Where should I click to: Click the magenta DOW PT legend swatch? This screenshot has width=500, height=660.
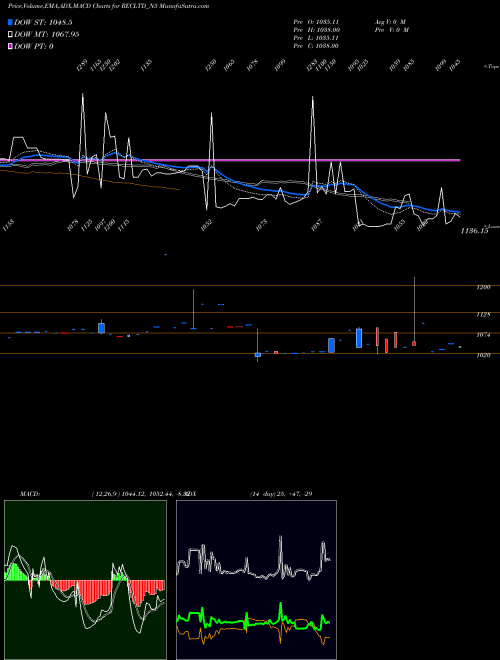(x=10, y=46)
